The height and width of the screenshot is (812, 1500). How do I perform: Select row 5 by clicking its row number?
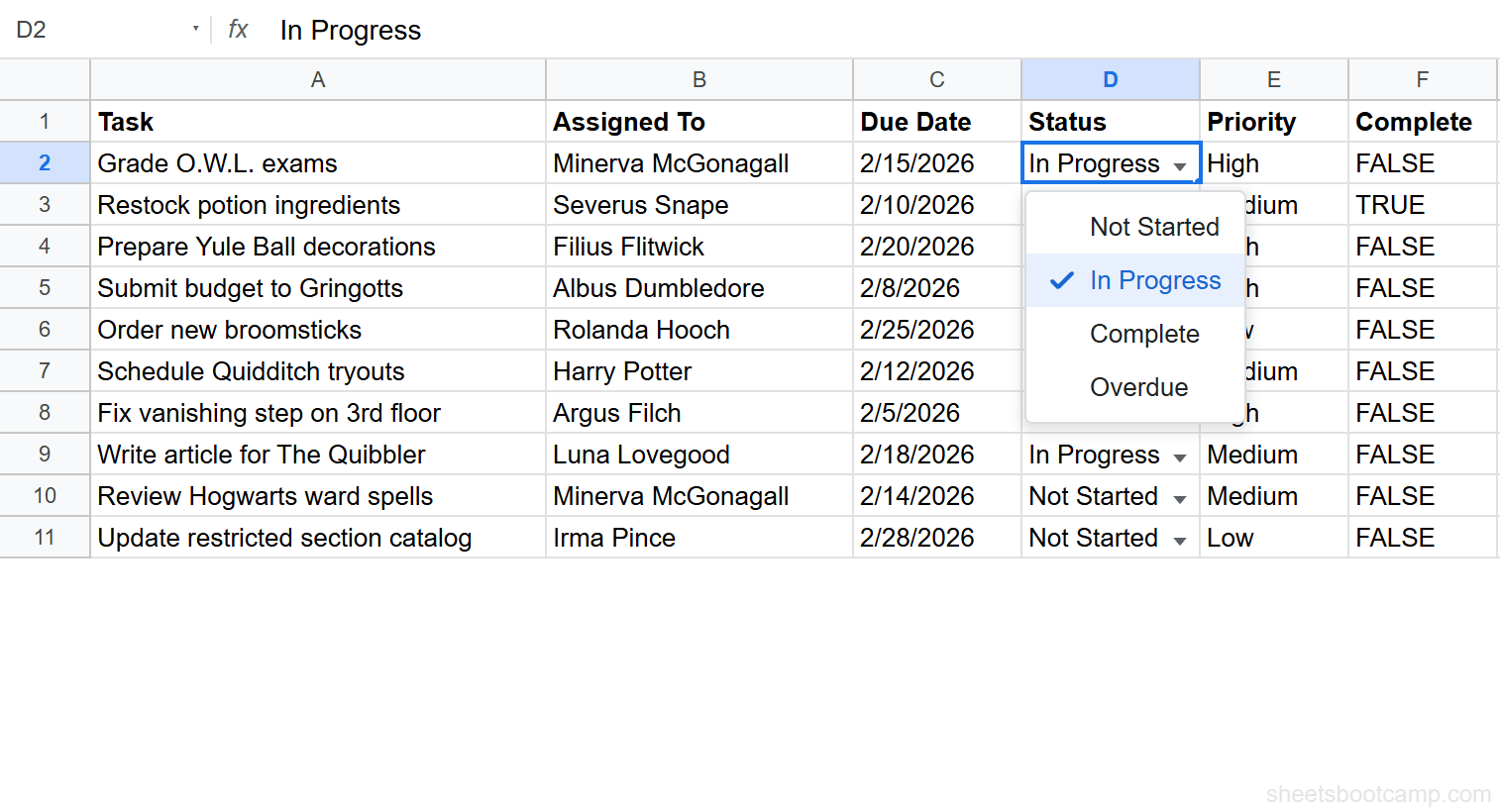[x=45, y=288]
